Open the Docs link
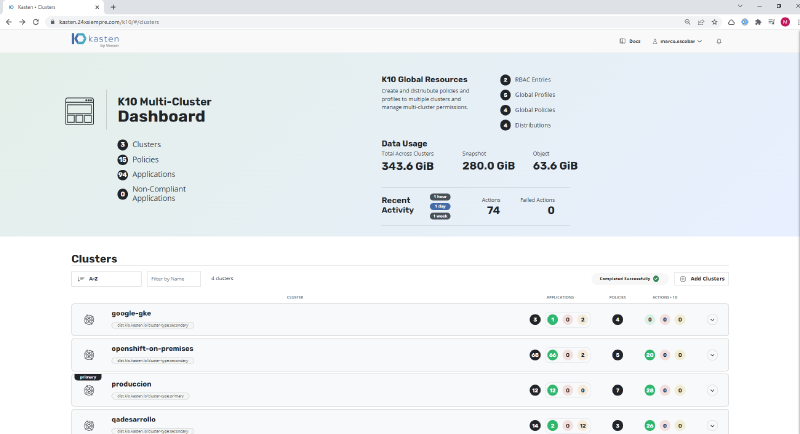800x434 pixels. click(630, 41)
